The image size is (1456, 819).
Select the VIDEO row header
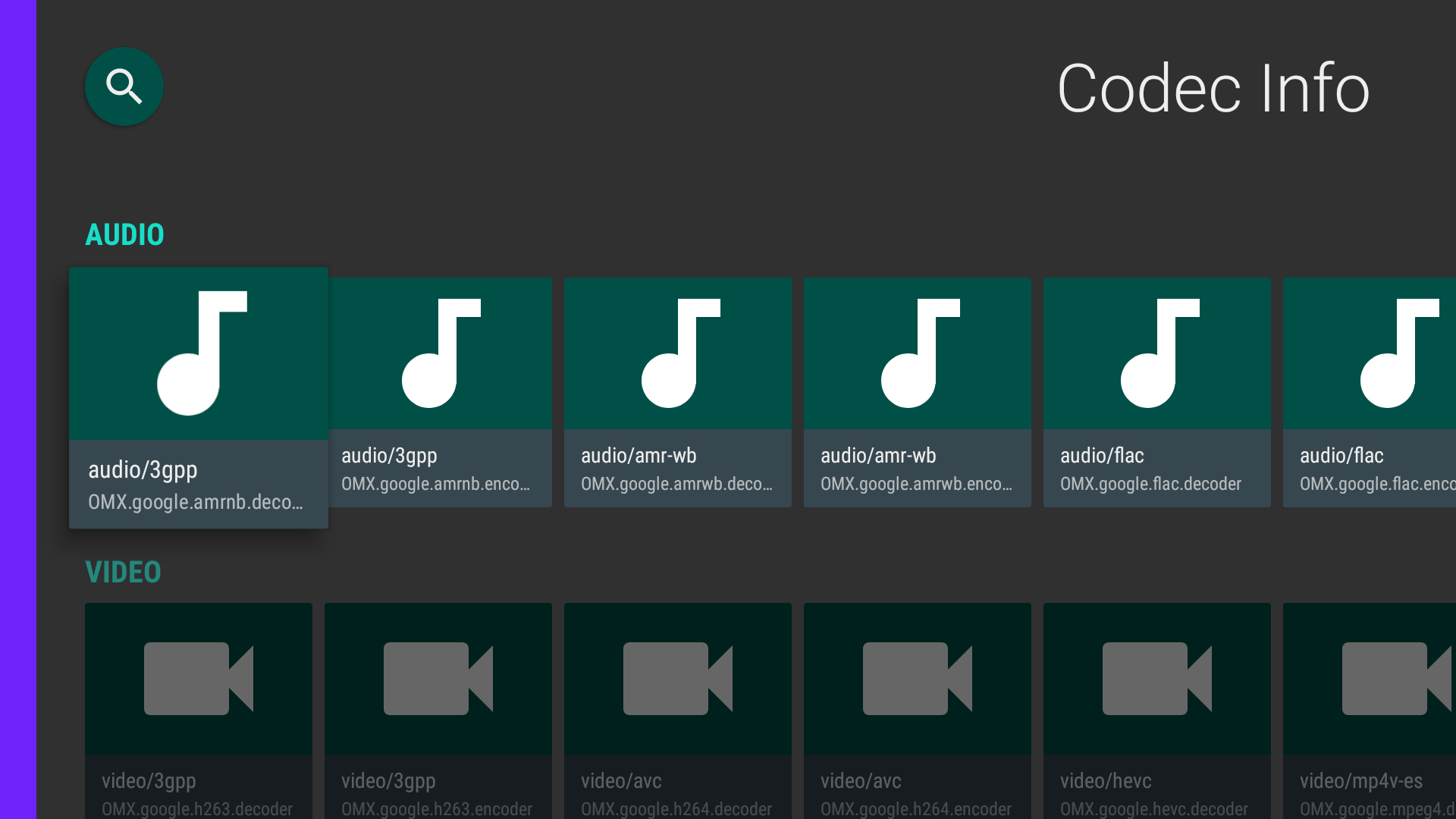point(123,572)
